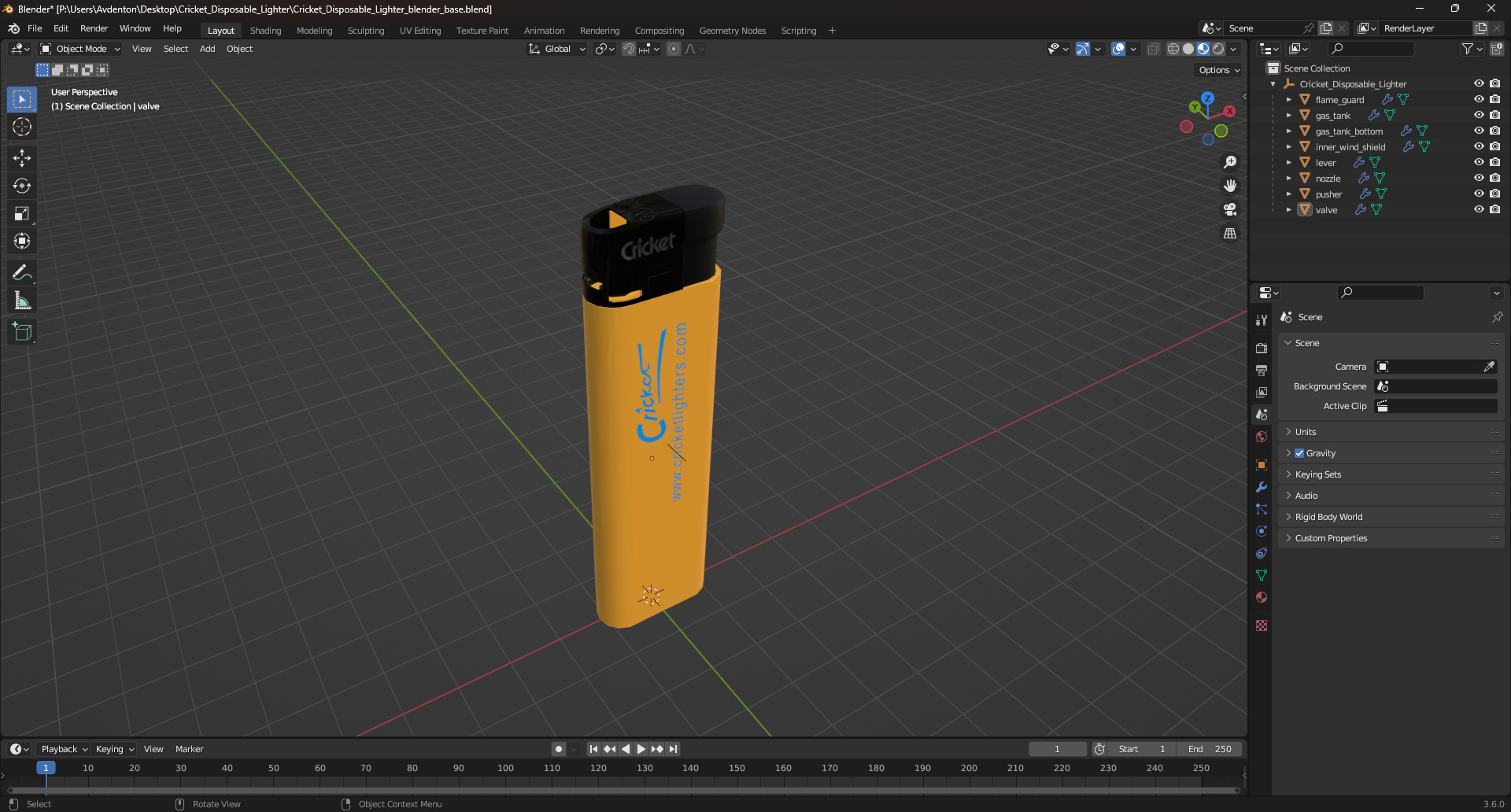This screenshot has width=1511, height=812.
Task: Open the Object Data properties tab
Action: (x=1262, y=575)
